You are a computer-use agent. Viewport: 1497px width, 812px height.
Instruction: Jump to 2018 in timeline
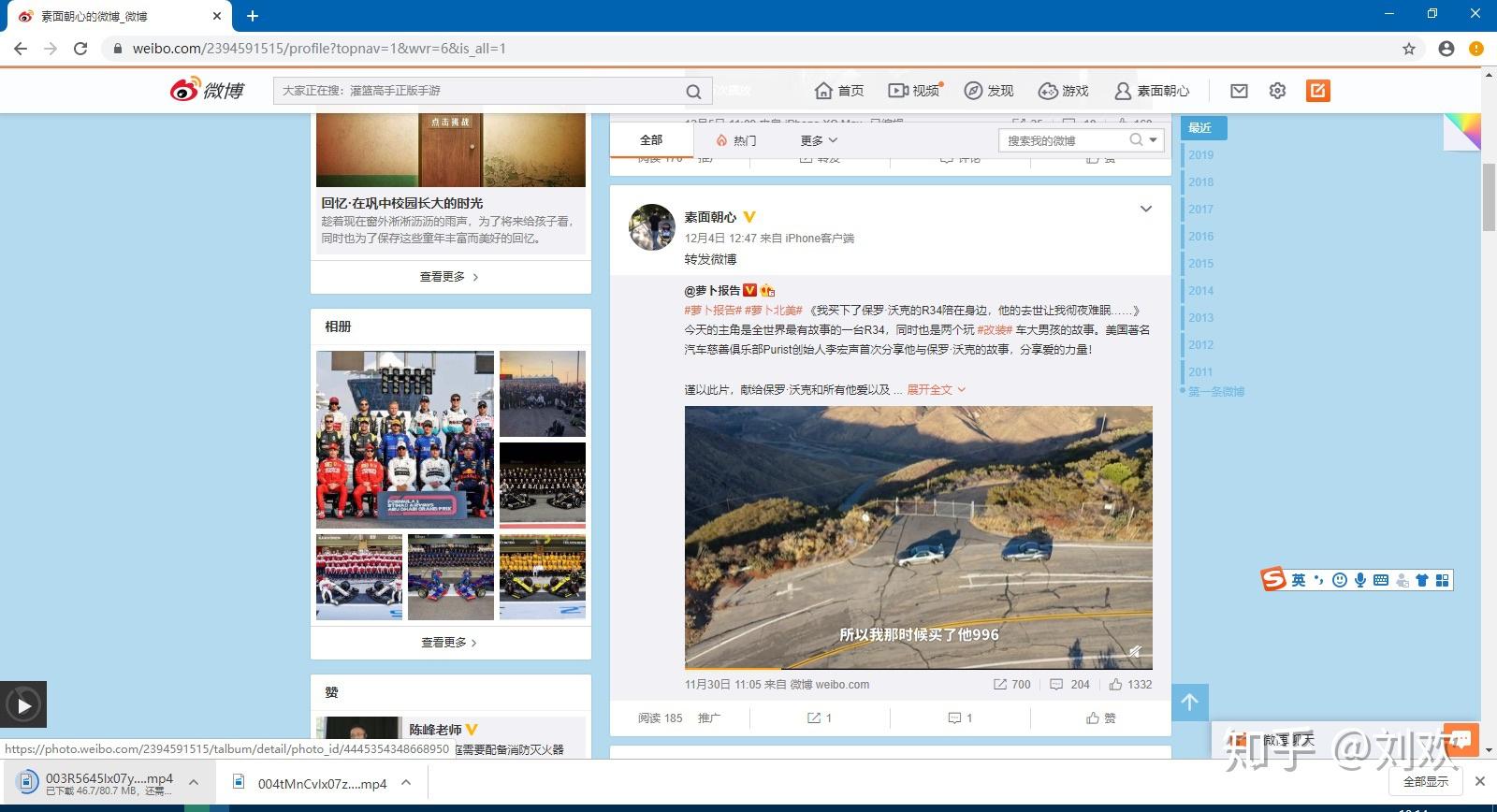click(x=1200, y=182)
